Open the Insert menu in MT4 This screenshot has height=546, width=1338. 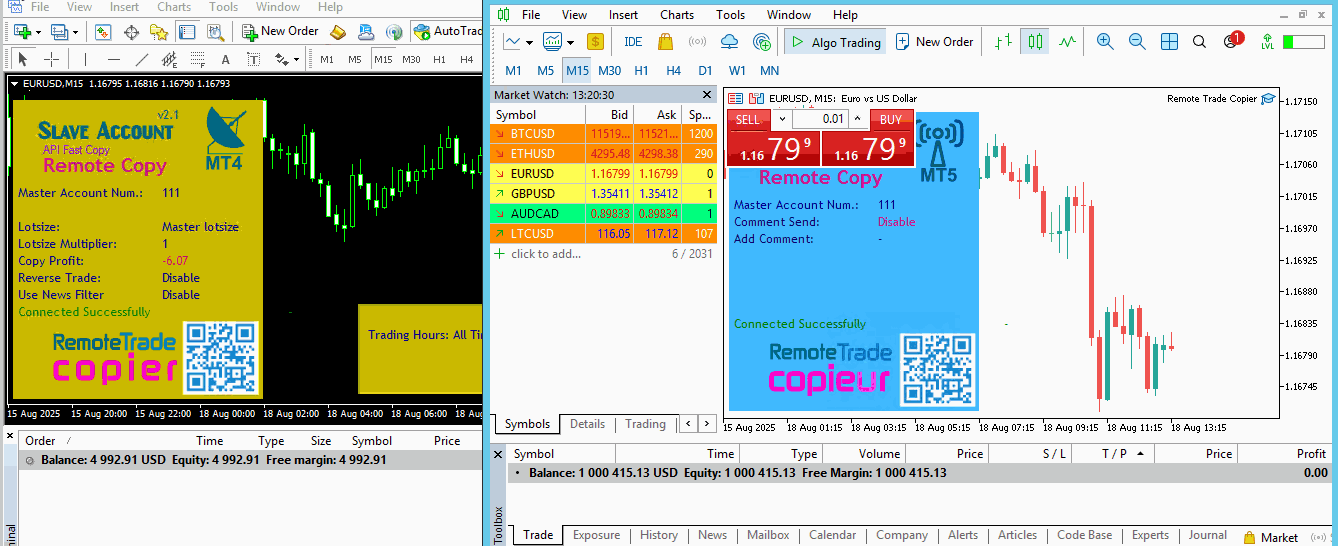click(124, 7)
